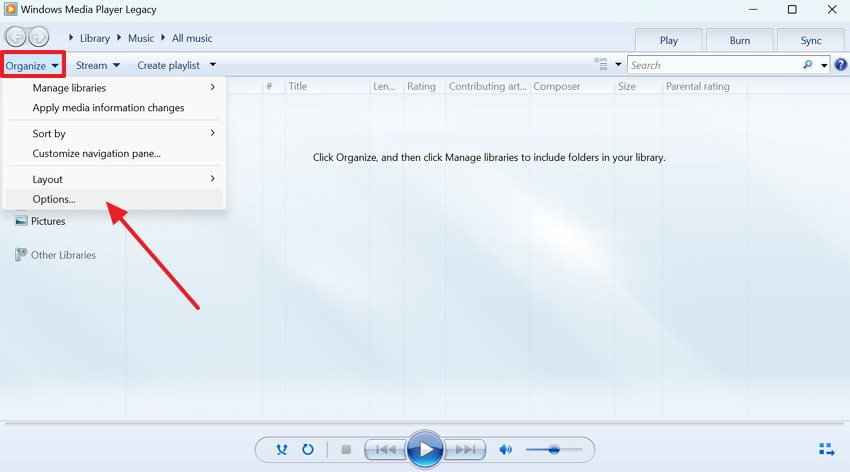Image resolution: width=850 pixels, height=472 pixels.
Task: Mute the volume speaker icon
Action: tap(506, 449)
